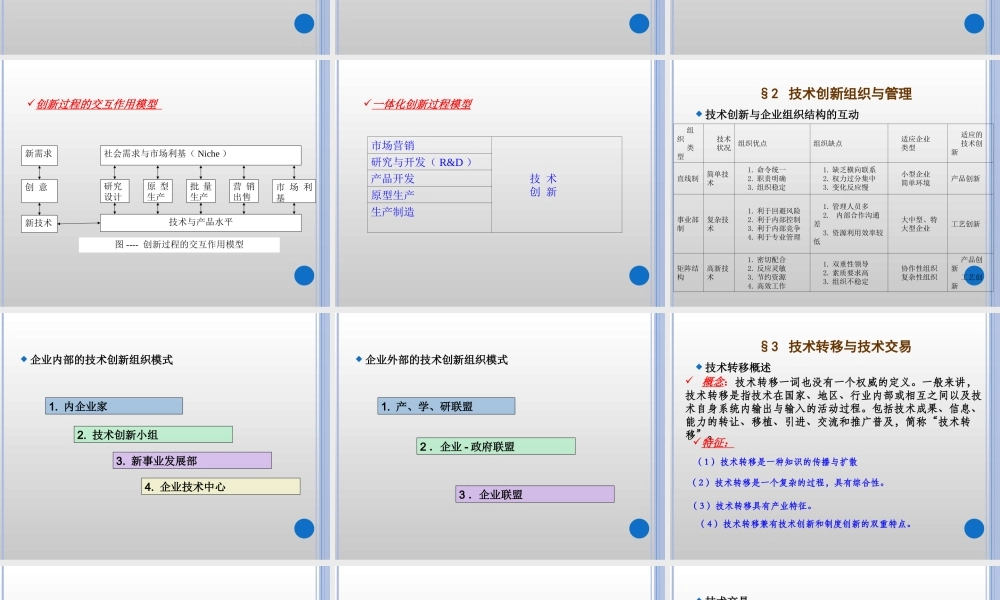Viewport: 1000px width, 600px height.
Task: Click the blue circle at the top-right slide
Action: coord(974,24)
